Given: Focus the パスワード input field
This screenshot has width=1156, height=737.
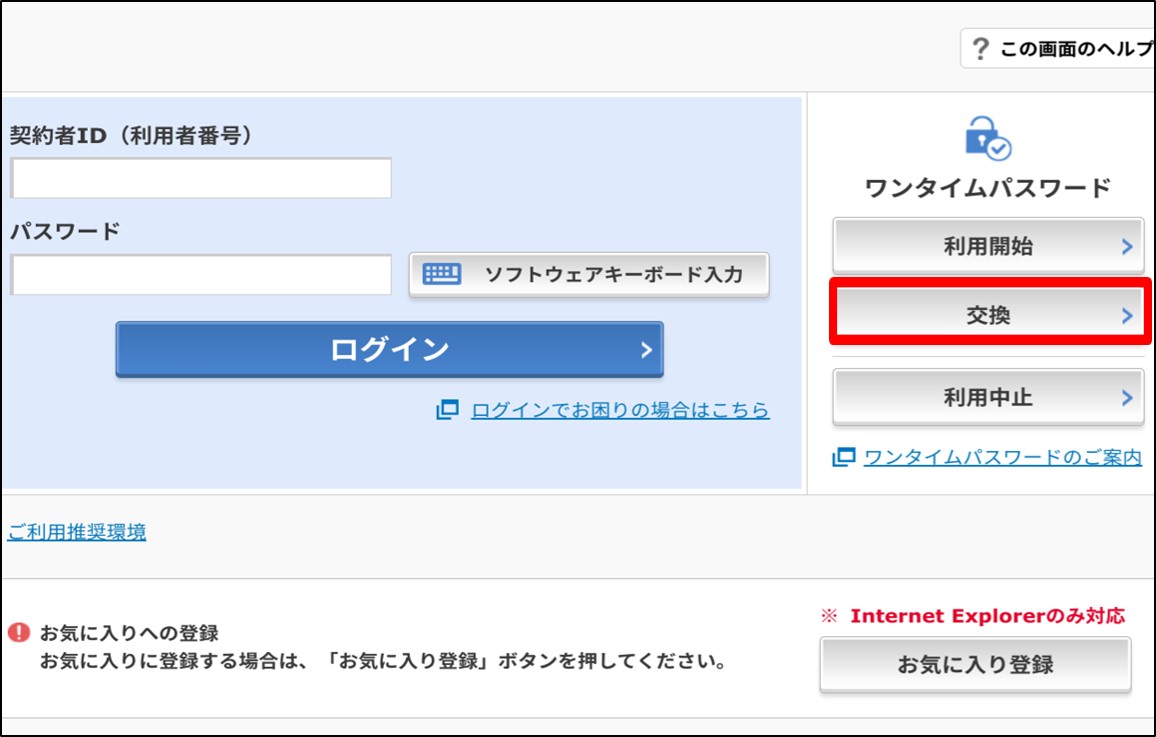Looking at the screenshot, I should [x=201, y=275].
